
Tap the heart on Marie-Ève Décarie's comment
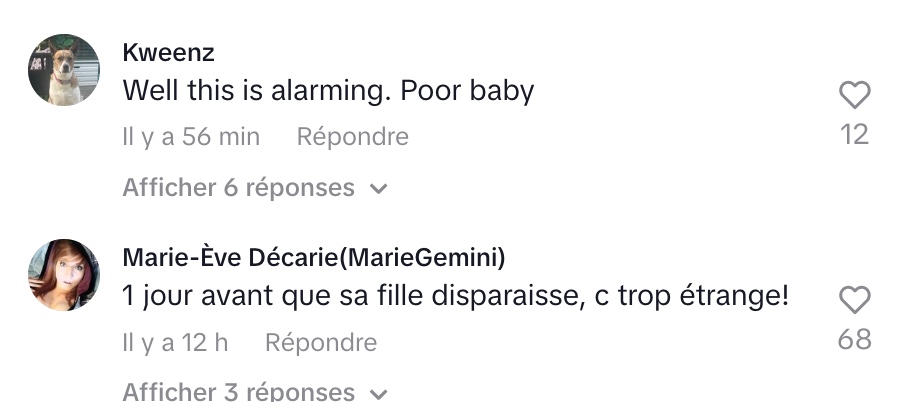coord(854,299)
